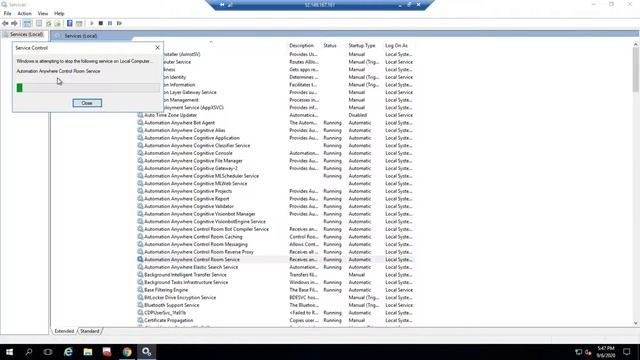Click the Start Service play icon
The width and height of the screenshot is (640, 360).
point(92,23)
